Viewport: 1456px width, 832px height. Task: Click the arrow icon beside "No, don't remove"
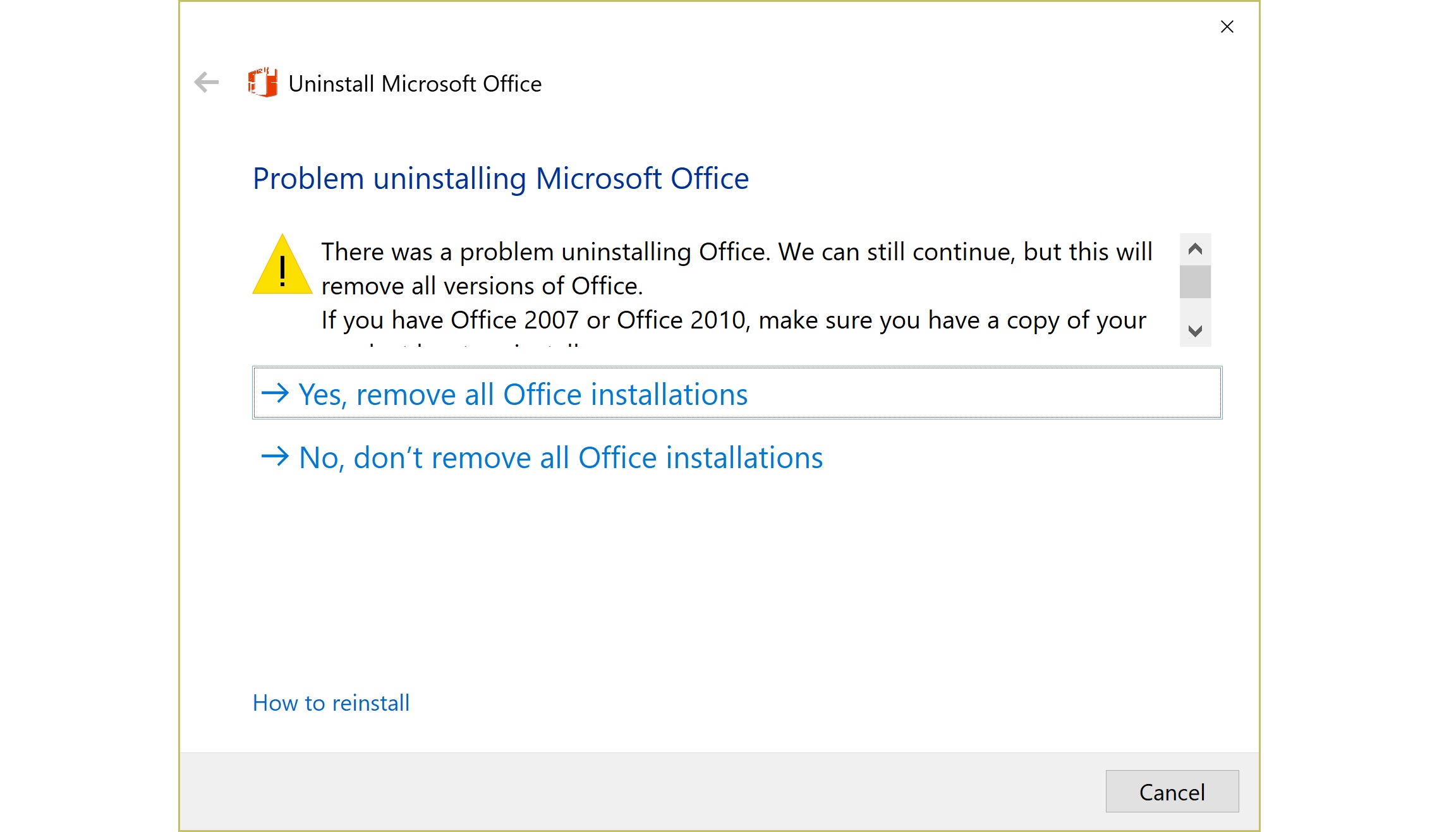point(275,456)
